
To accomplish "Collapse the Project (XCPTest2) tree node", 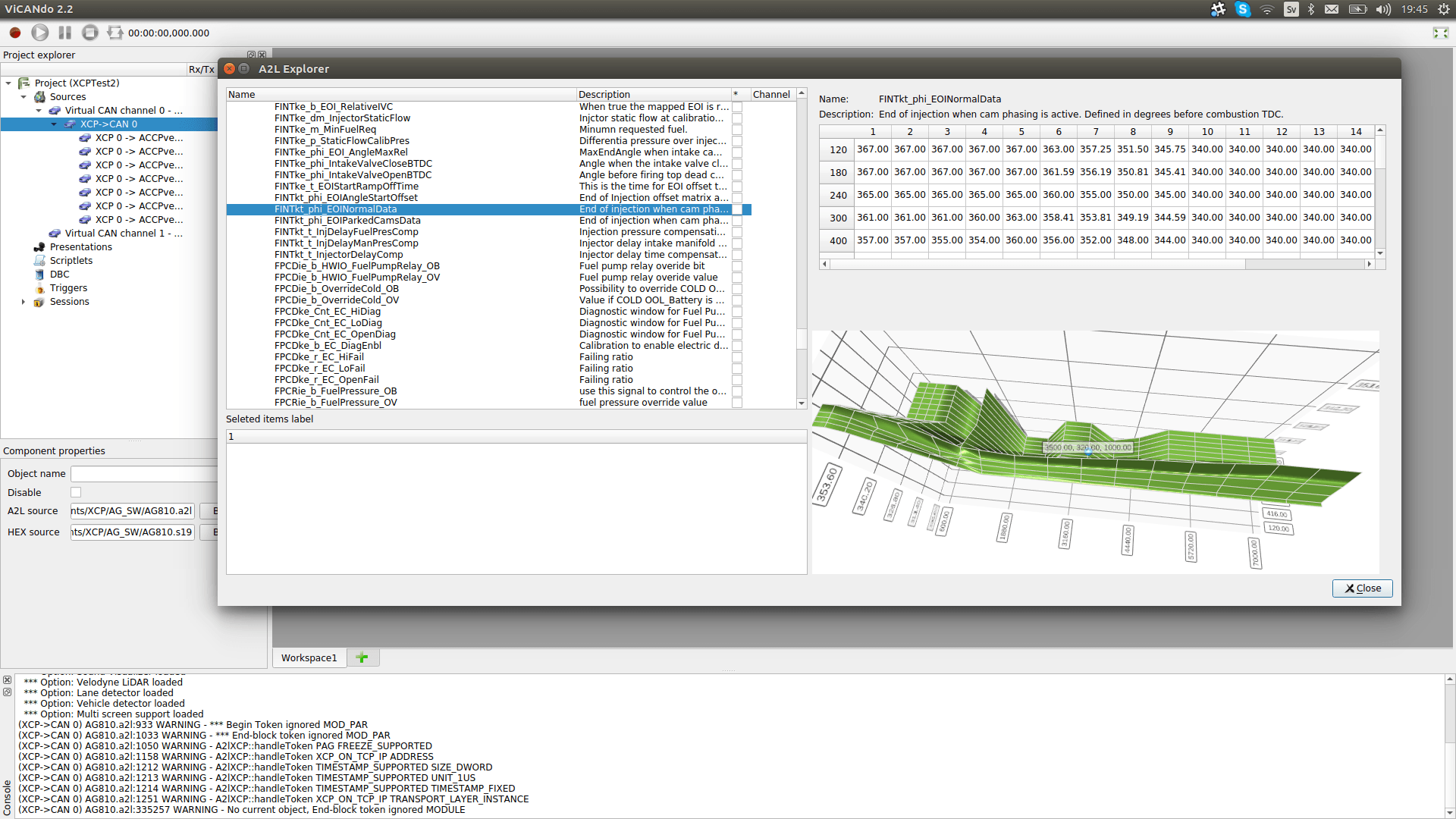I will [8, 83].
